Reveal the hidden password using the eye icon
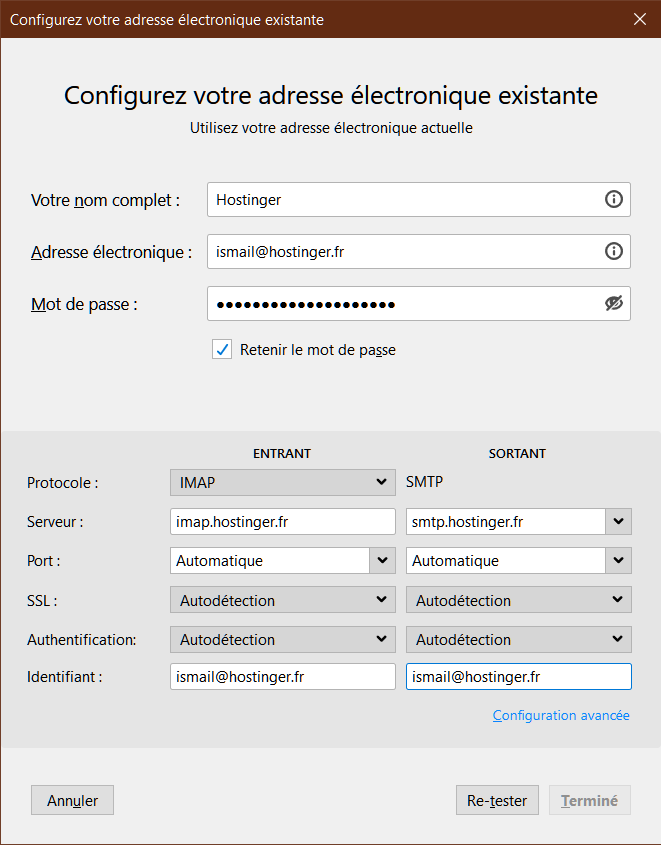The height and width of the screenshot is (845, 661). [x=613, y=303]
